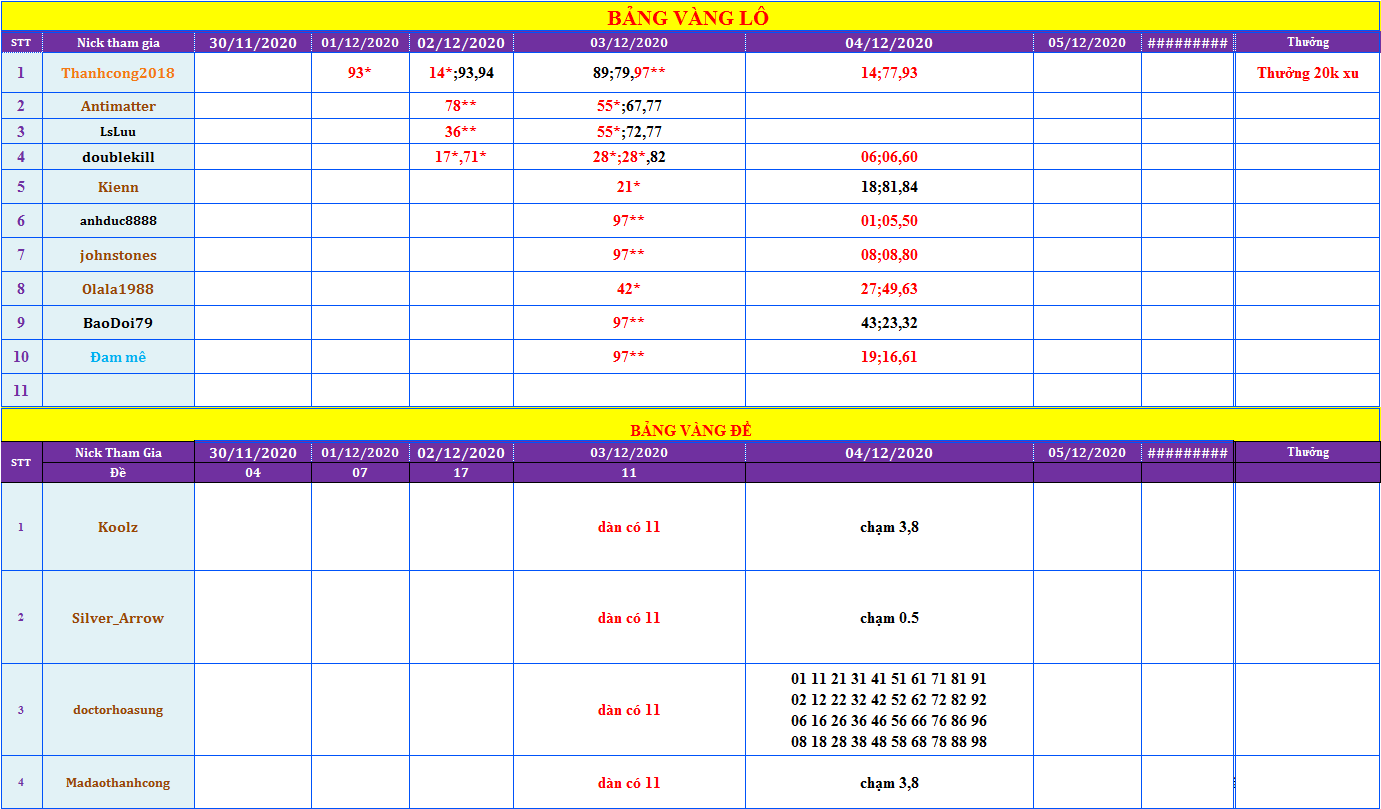Viewport: 1381px width, 809px height.
Task: Click the "17" value in the Đề row
Action: pyautogui.click(x=461, y=473)
